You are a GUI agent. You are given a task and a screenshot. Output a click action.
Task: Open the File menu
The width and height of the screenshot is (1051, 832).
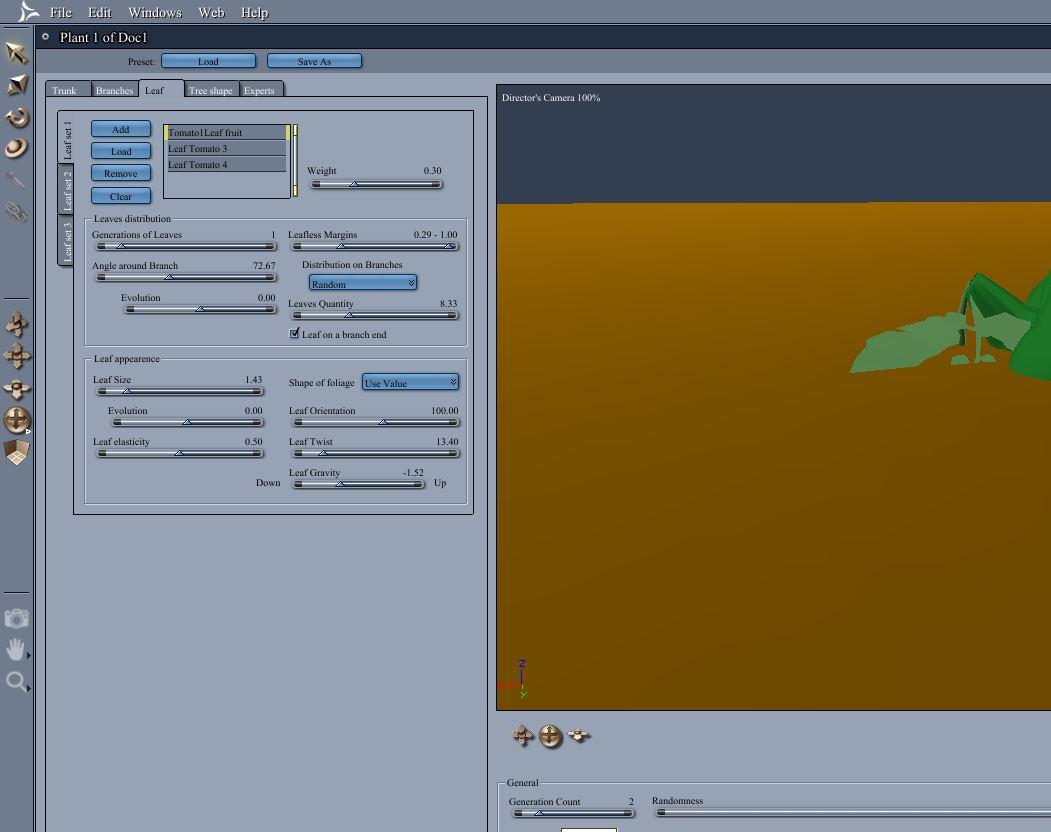pos(61,12)
